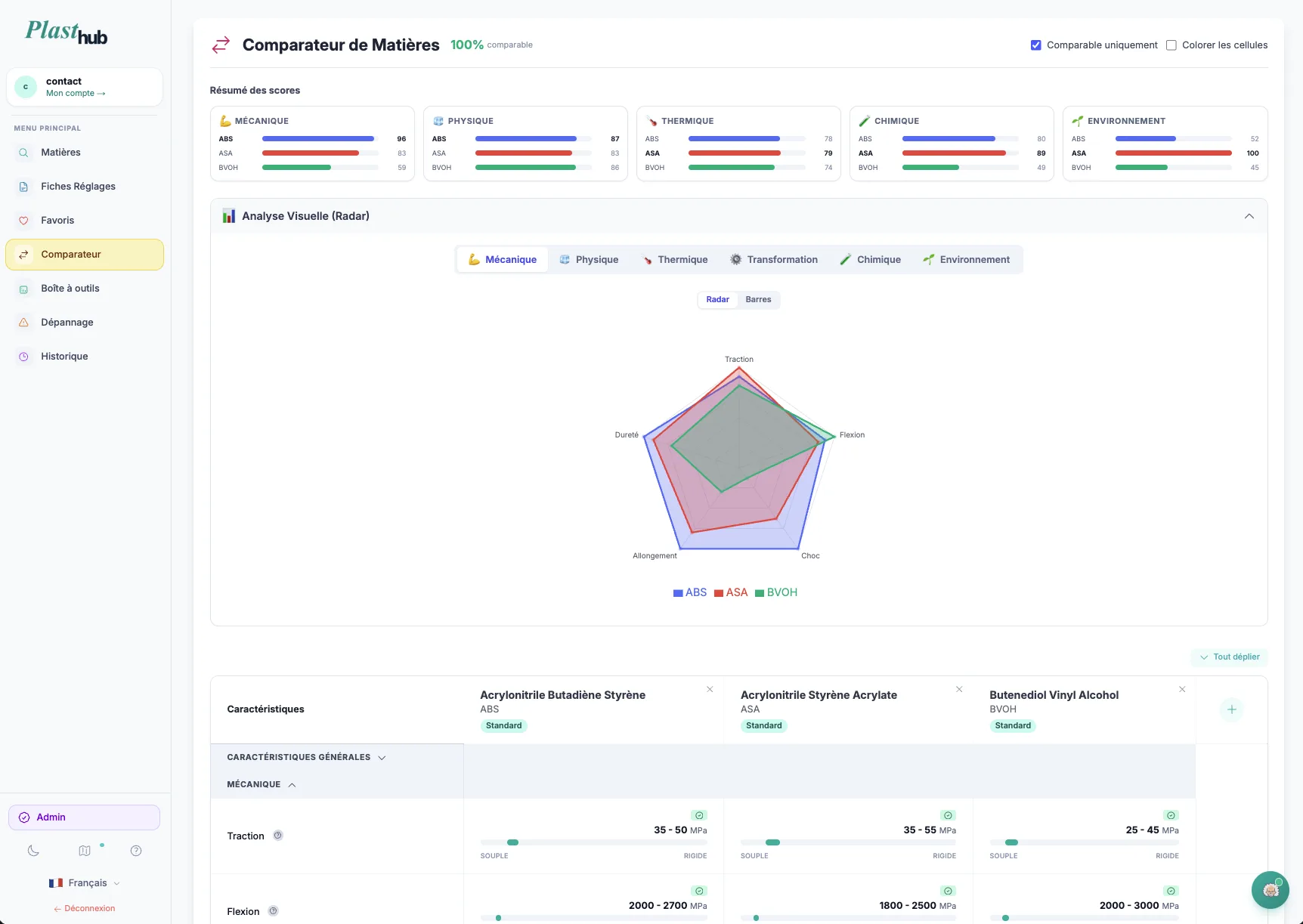
Task: Open the Favoris heart icon
Action: click(23, 220)
